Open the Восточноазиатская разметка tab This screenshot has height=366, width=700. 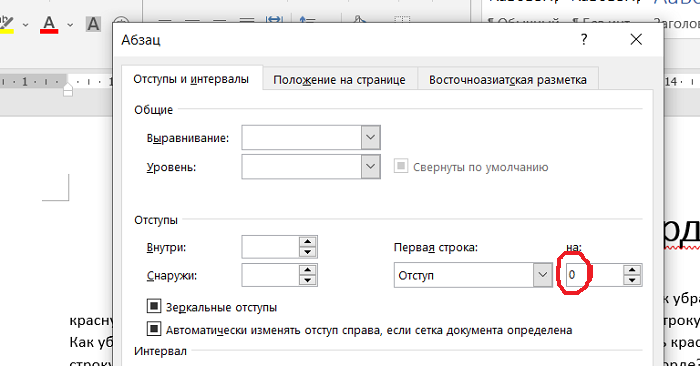[x=508, y=79]
